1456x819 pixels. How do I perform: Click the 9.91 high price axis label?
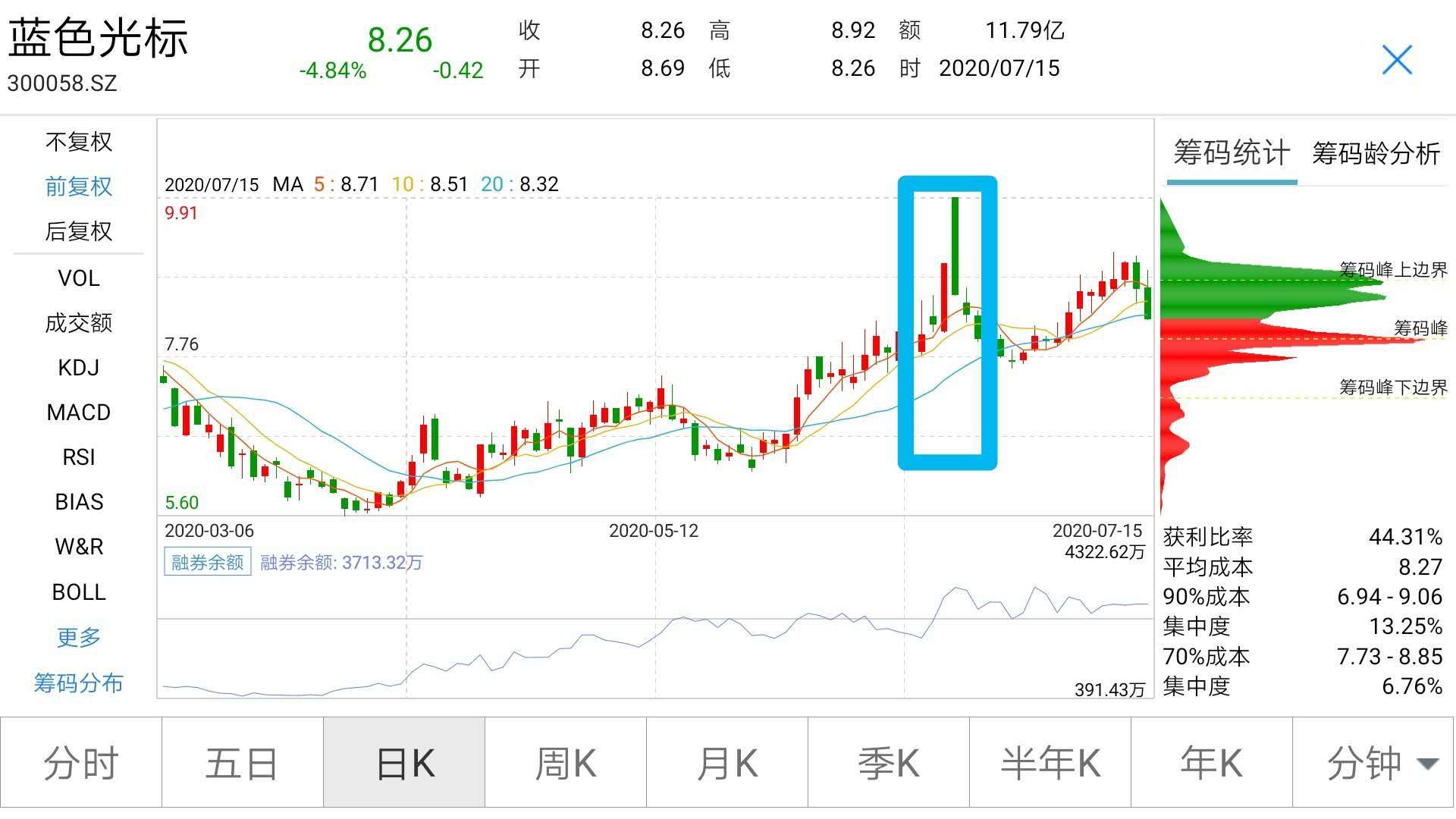[x=181, y=213]
